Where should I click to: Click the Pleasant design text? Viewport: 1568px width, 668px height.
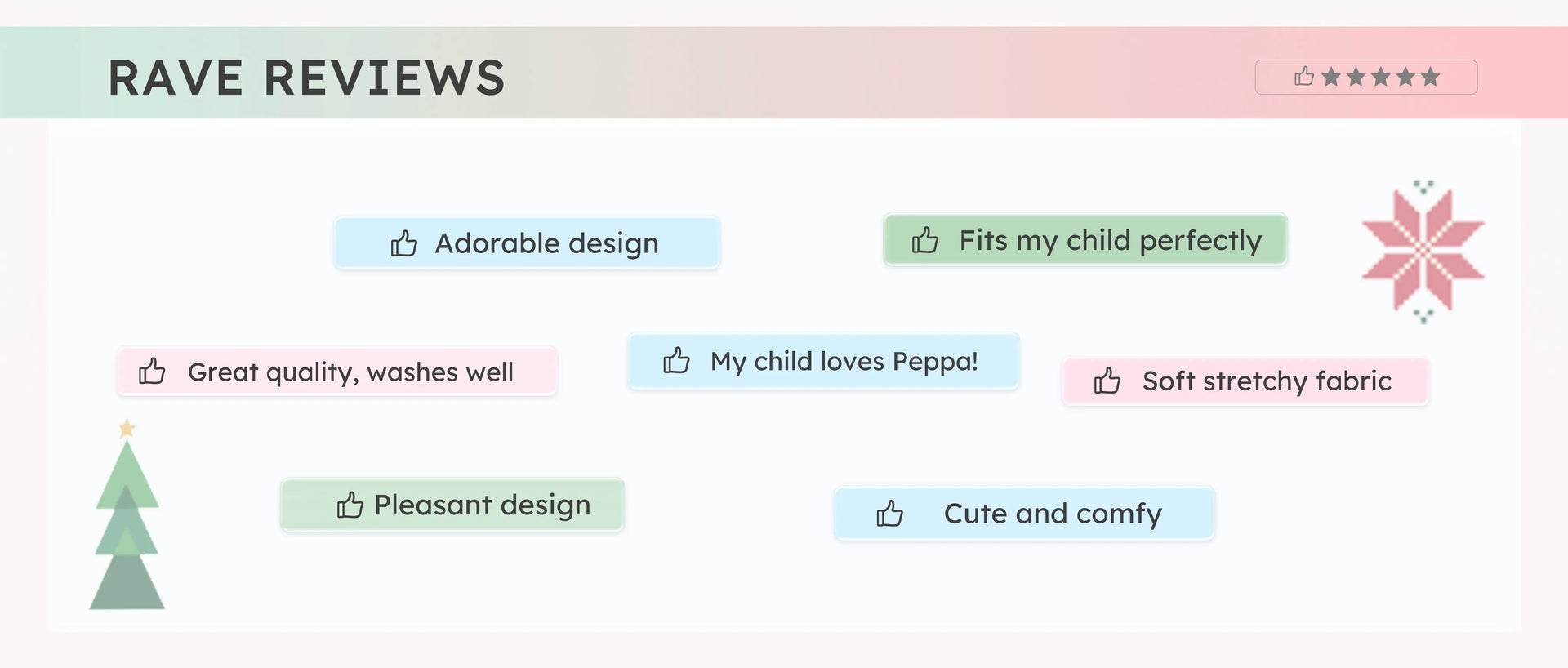(x=482, y=505)
